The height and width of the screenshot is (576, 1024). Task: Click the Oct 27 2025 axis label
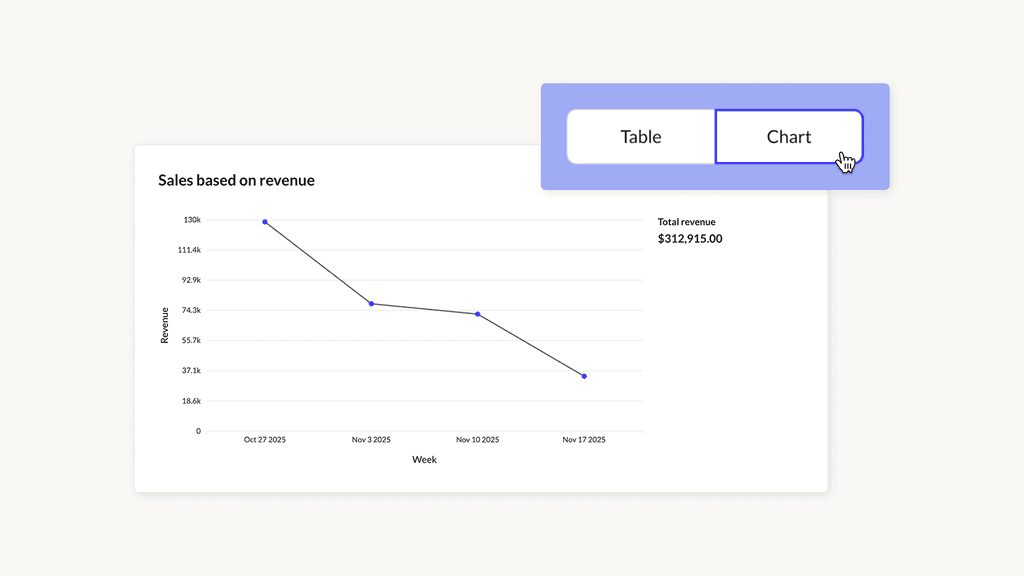265,440
